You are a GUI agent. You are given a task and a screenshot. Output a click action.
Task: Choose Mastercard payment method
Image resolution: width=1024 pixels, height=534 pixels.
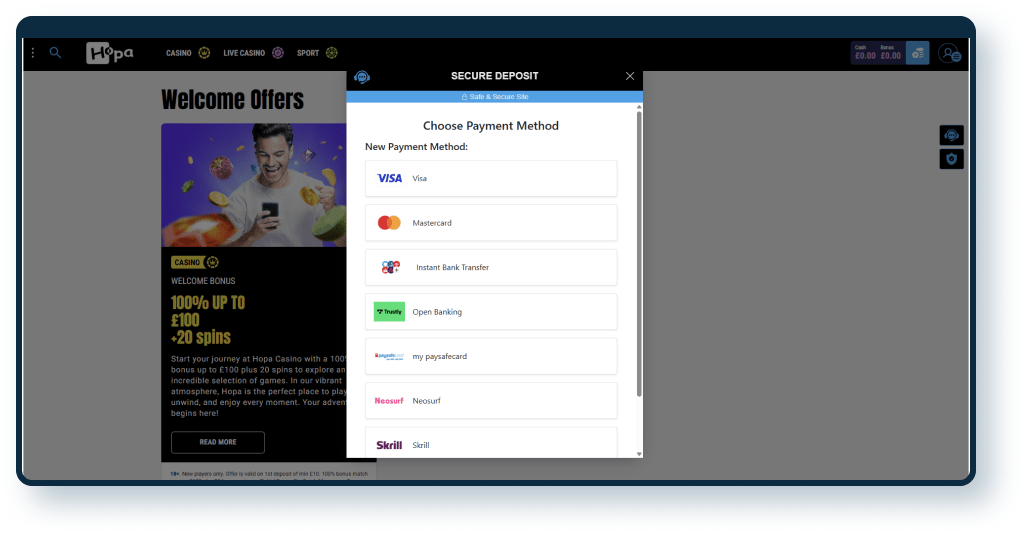491,223
